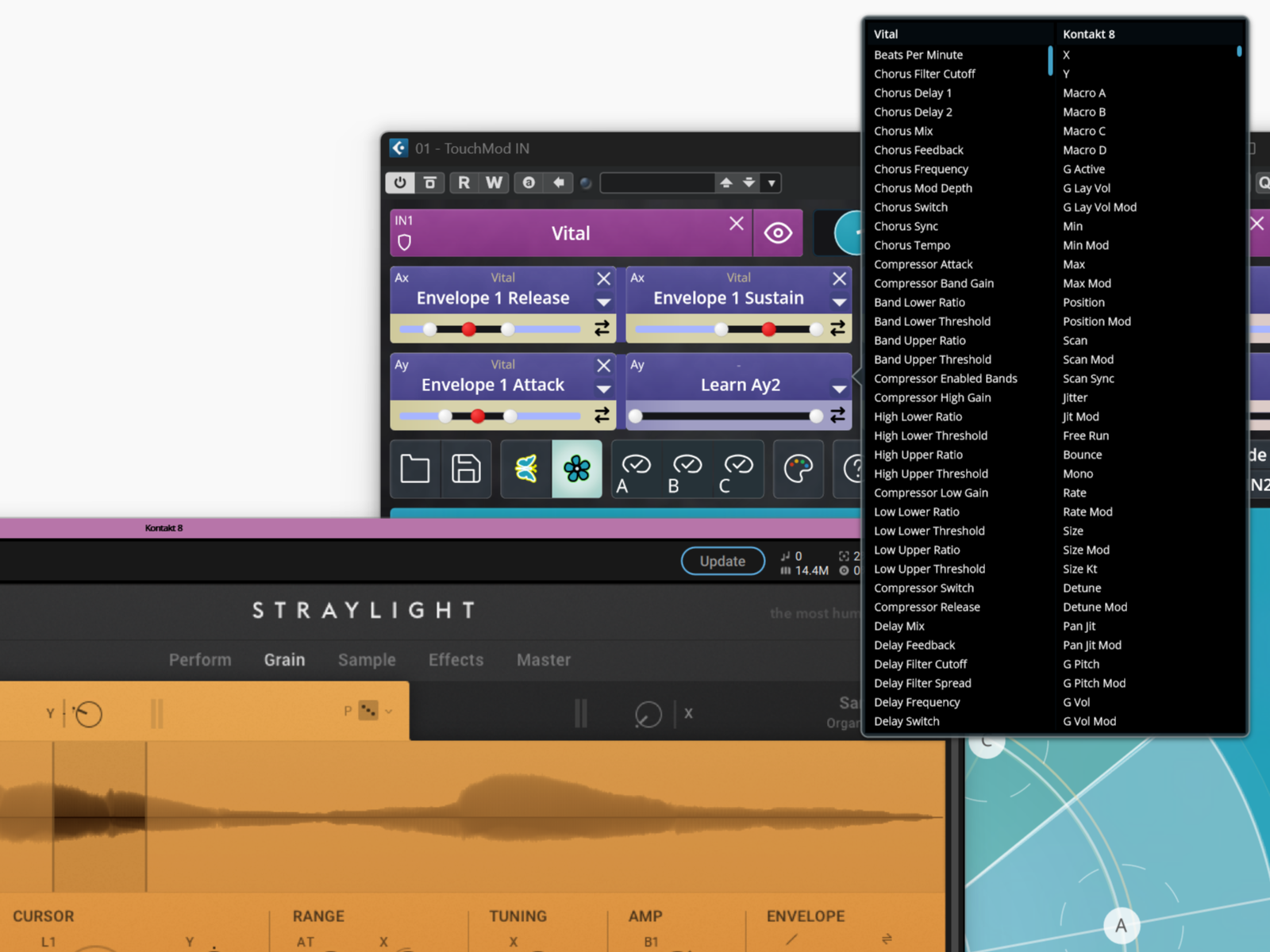Expand the Envelope 1 Release parameter dropdown
Viewport: 1270px width, 952px height.
(604, 302)
